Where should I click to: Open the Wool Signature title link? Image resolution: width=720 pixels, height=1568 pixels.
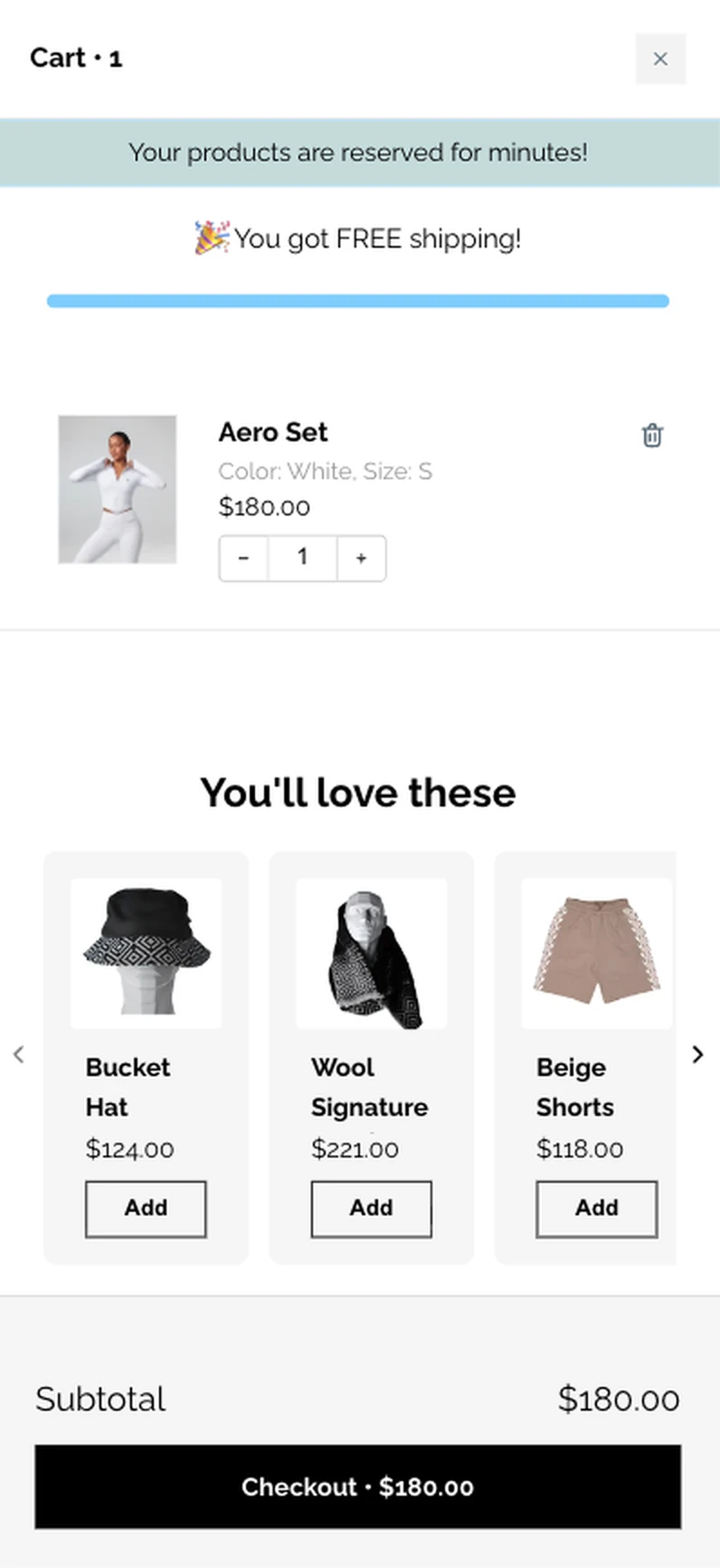[369, 1087]
